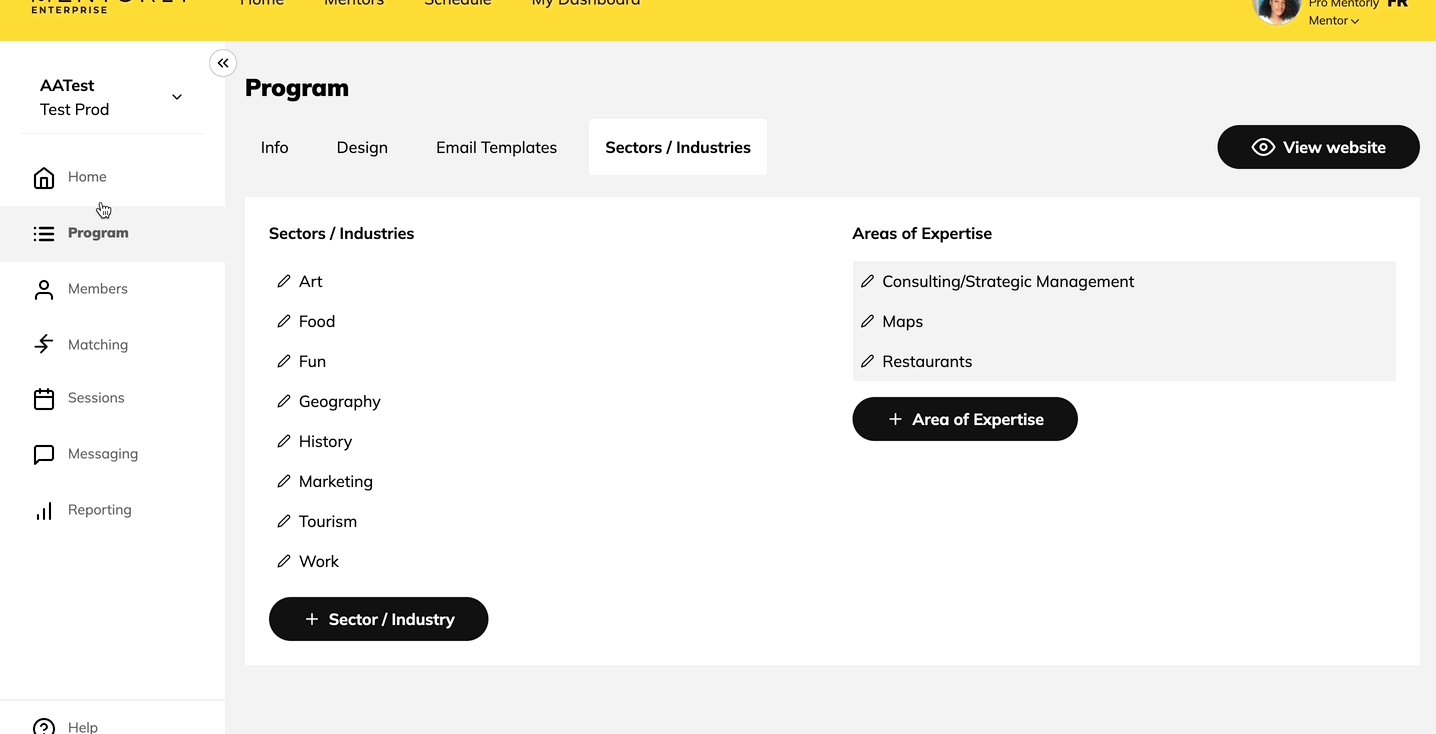Screen dimensions: 1436x734
Task: Click the Area of Expertise add button
Action: coord(964,419)
